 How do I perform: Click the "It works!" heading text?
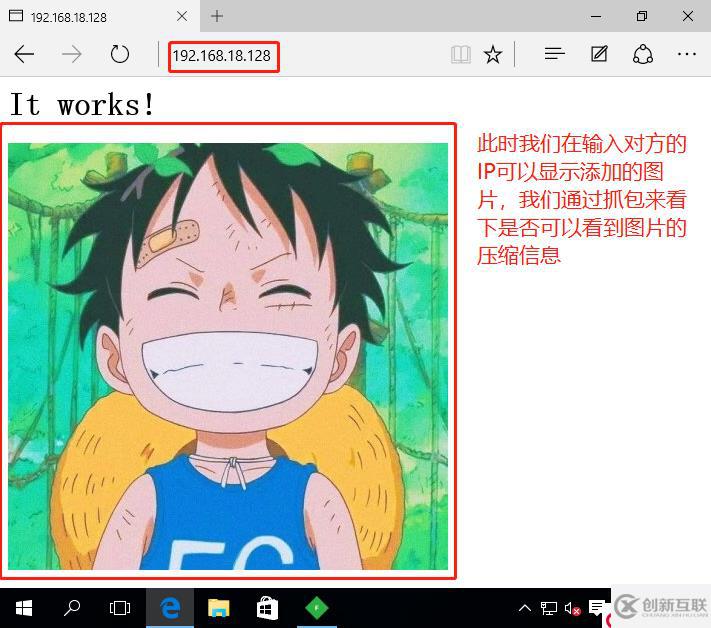point(82,104)
